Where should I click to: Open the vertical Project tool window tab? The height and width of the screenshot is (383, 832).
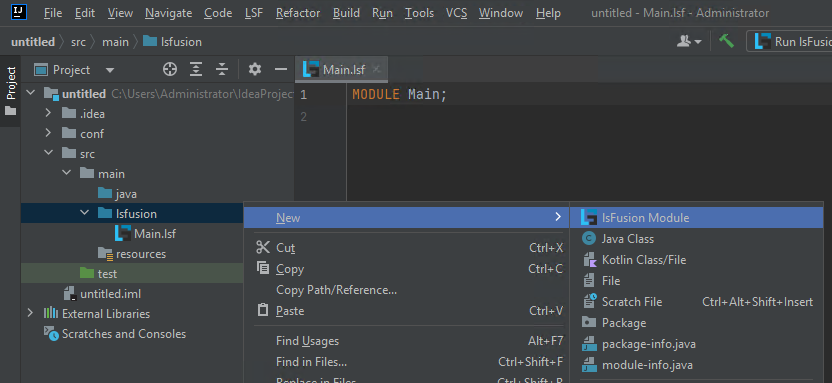click(x=11, y=91)
